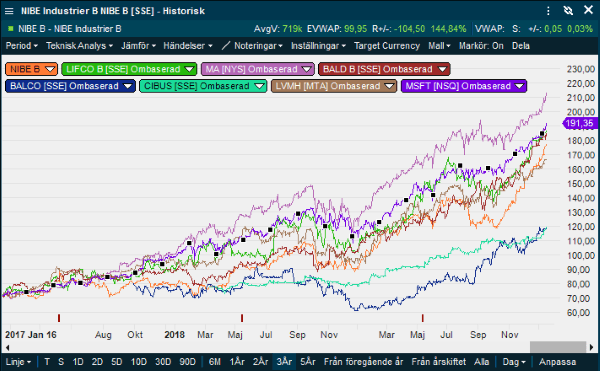Select the Alla time range

(481, 362)
